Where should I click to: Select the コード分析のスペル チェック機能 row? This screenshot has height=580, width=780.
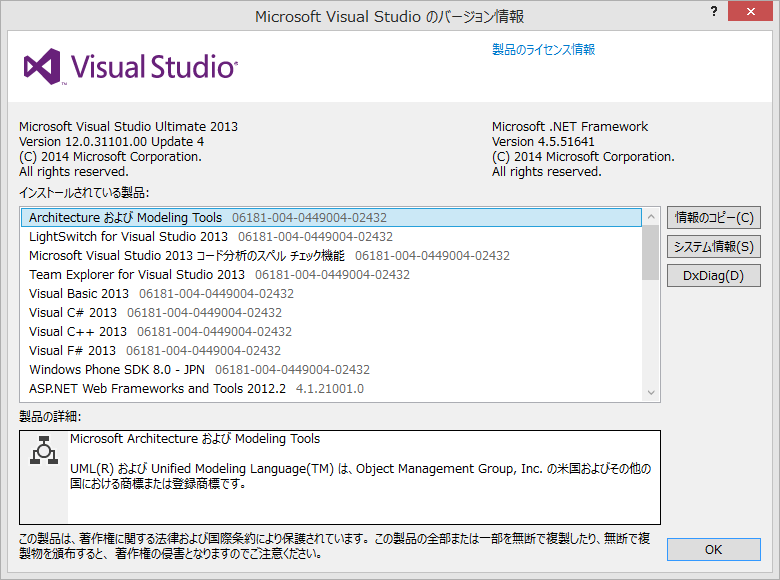331,256
